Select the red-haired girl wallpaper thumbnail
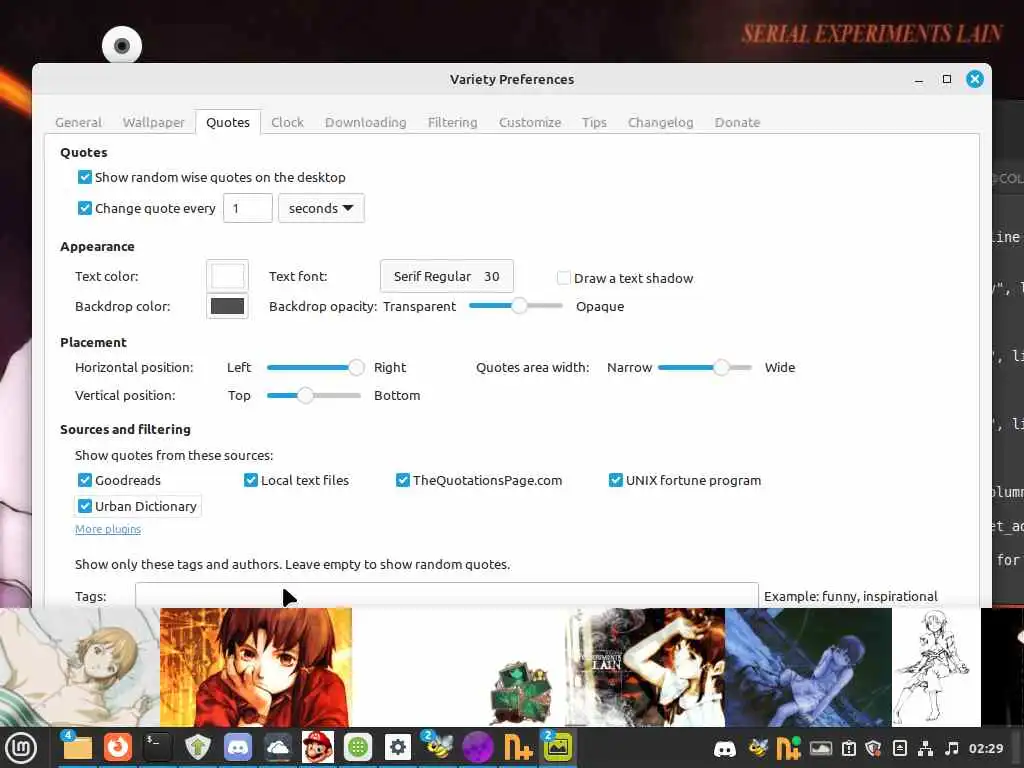The image size is (1024, 768). point(255,667)
